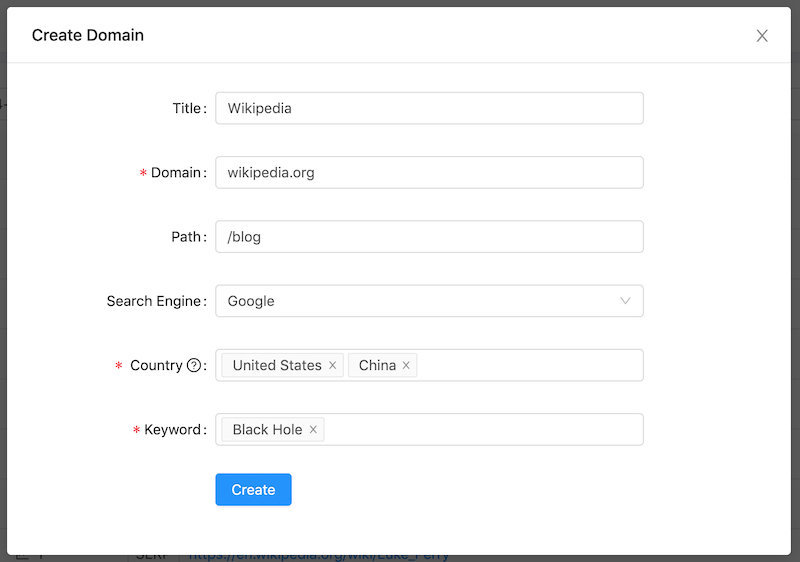Click the Title input field containing Wikipedia
This screenshot has height=562, width=800.
click(x=429, y=108)
